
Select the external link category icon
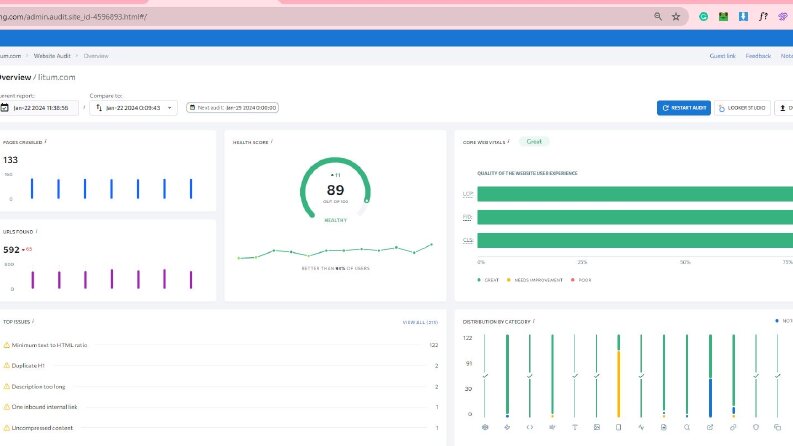(710, 427)
